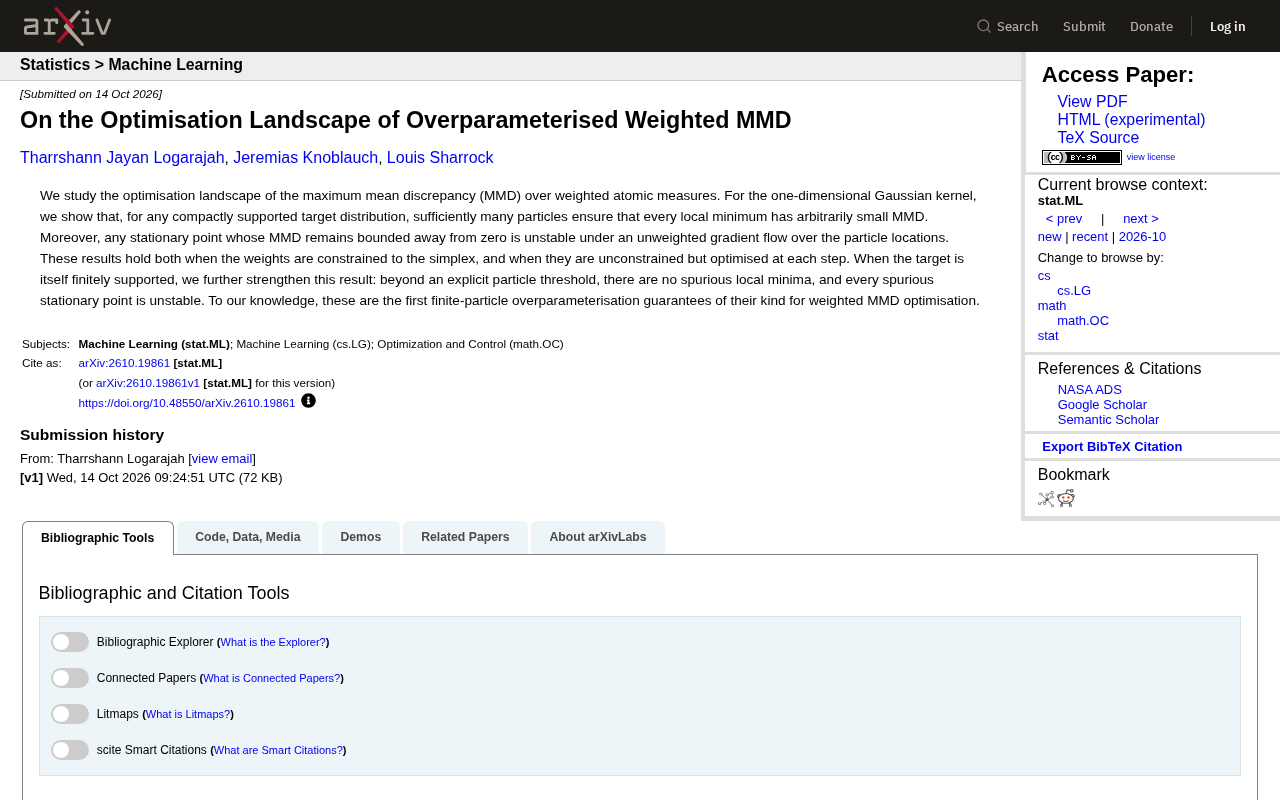Click the CC BY-SA license badge
This screenshot has height=800, width=1280.
[1082, 157]
